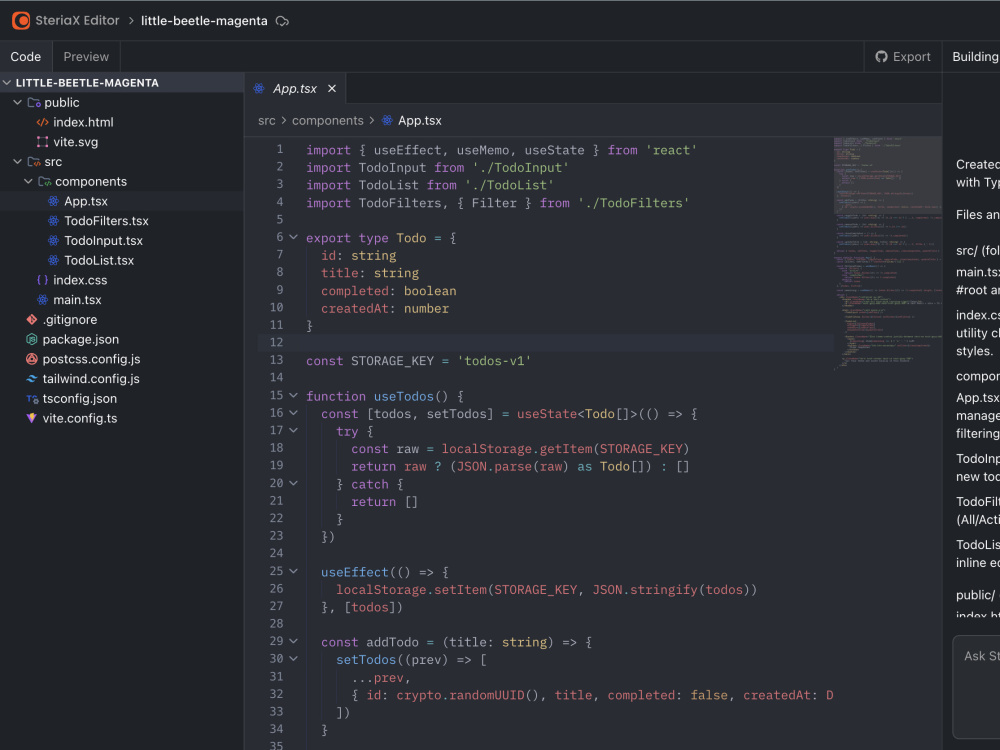The height and width of the screenshot is (750, 1000).
Task: Click the Ask chat input field
Action: pyautogui.click(x=976, y=687)
